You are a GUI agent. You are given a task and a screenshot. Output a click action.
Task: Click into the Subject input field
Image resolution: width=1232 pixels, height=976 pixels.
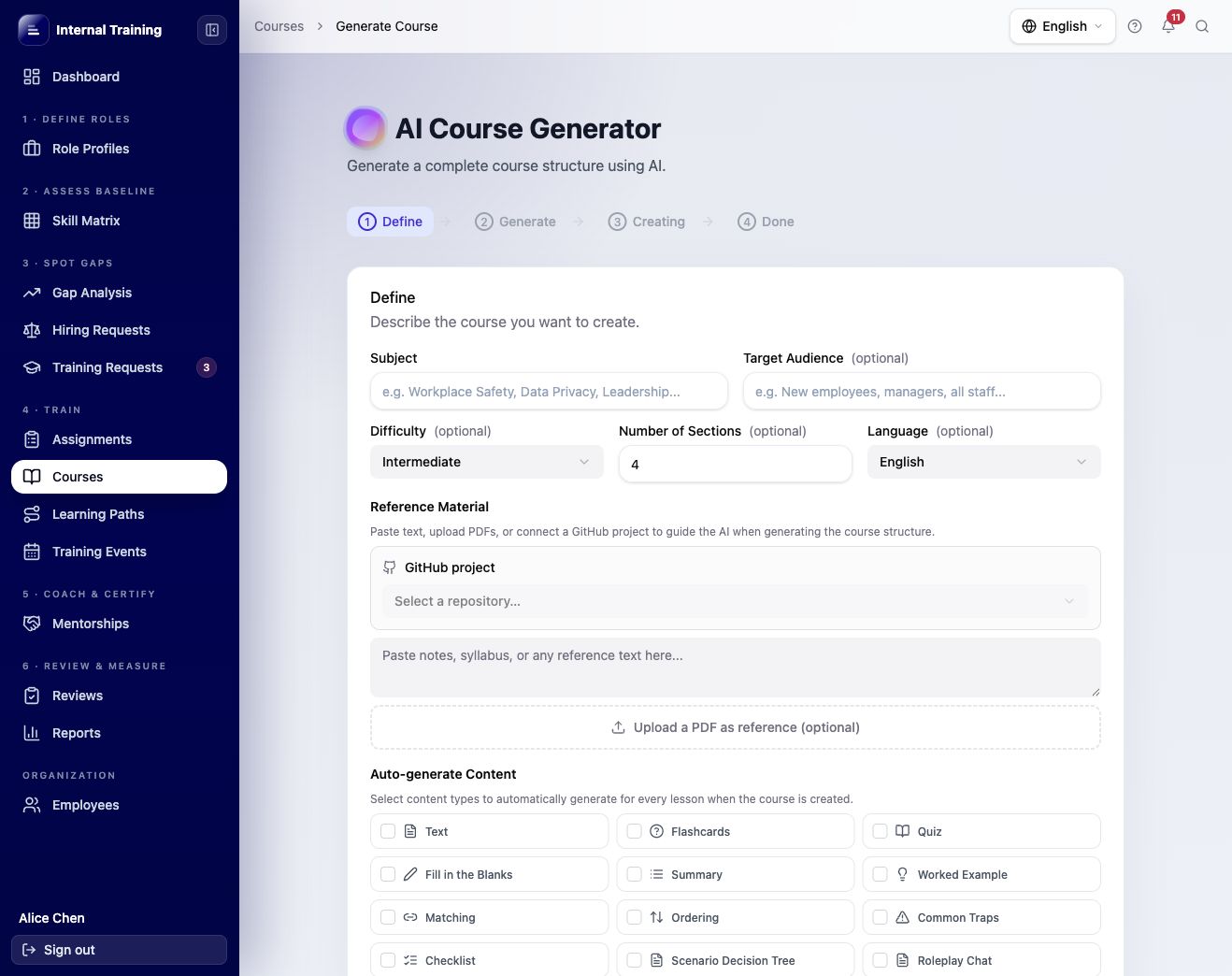(549, 392)
